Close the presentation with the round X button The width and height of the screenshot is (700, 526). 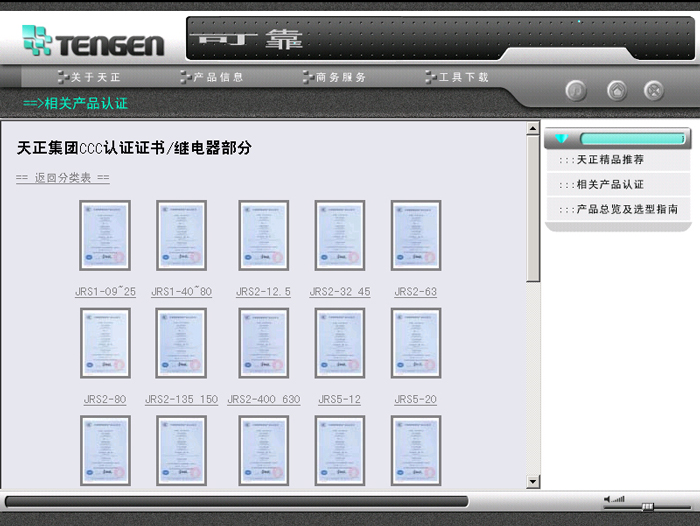click(654, 91)
